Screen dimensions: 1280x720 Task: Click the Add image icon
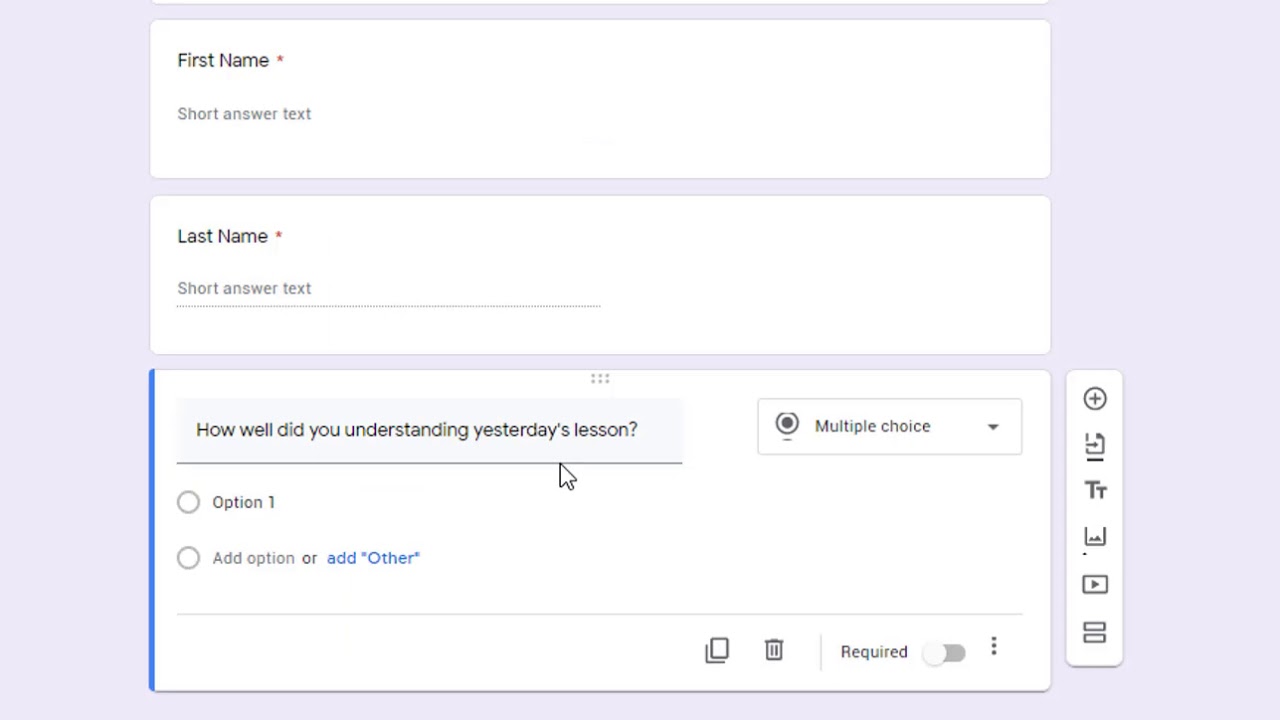[1095, 537]
